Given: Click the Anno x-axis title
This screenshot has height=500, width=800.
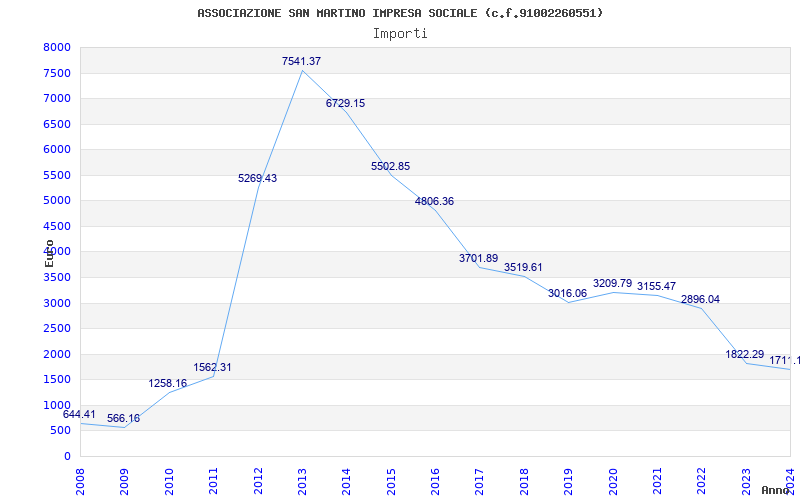Looking at the screenshot, I should [776, 490].
